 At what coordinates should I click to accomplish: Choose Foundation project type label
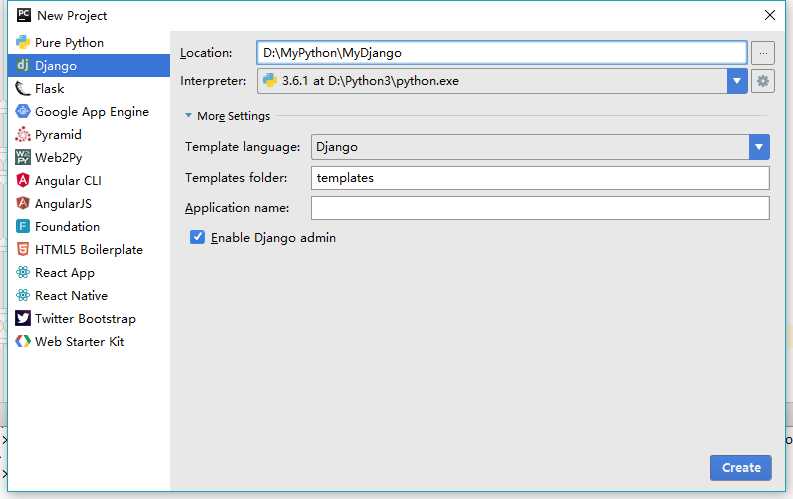[67, 226]
